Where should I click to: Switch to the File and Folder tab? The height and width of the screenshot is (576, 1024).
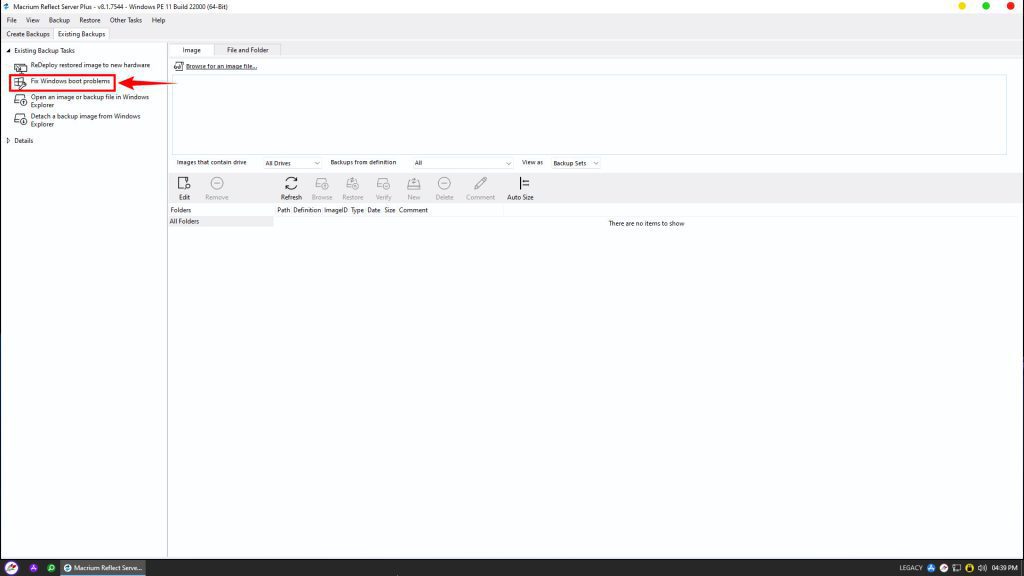pyautogui.click(x=248, y=50)
